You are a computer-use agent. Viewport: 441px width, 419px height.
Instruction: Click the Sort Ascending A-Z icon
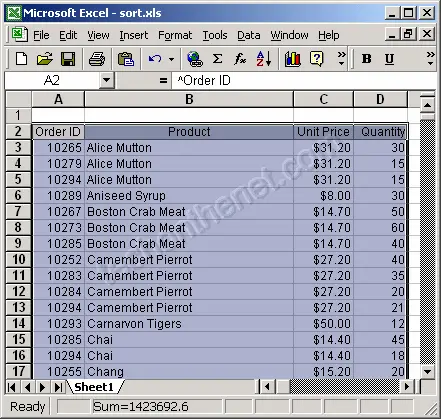(264, 59)
